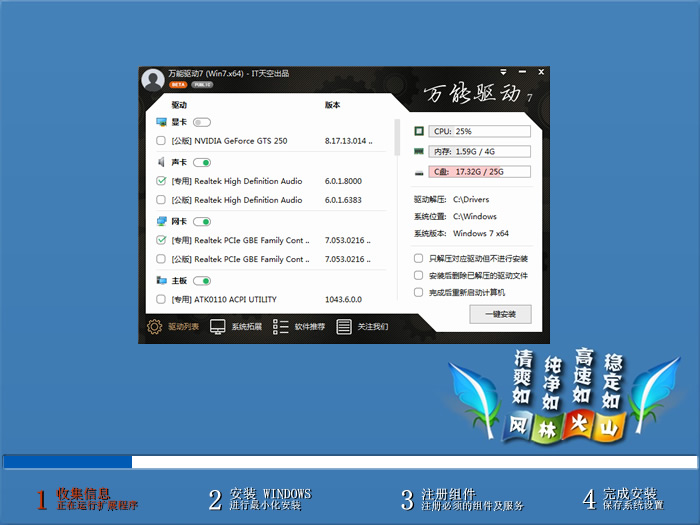The width and height of the screenshot is (700, 525).
Task: Click version 8.17.13.014 text
Action: 348,141
